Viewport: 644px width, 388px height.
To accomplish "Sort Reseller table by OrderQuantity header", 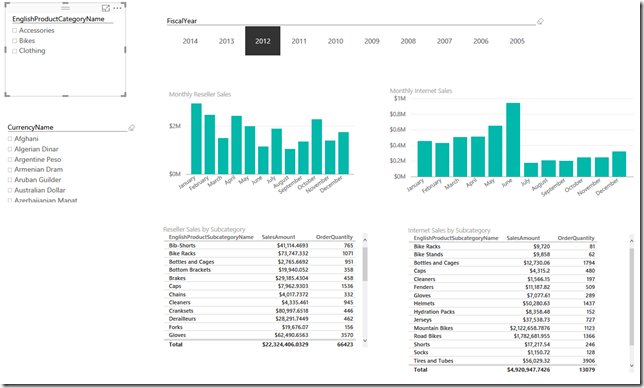I will point(334,237).
